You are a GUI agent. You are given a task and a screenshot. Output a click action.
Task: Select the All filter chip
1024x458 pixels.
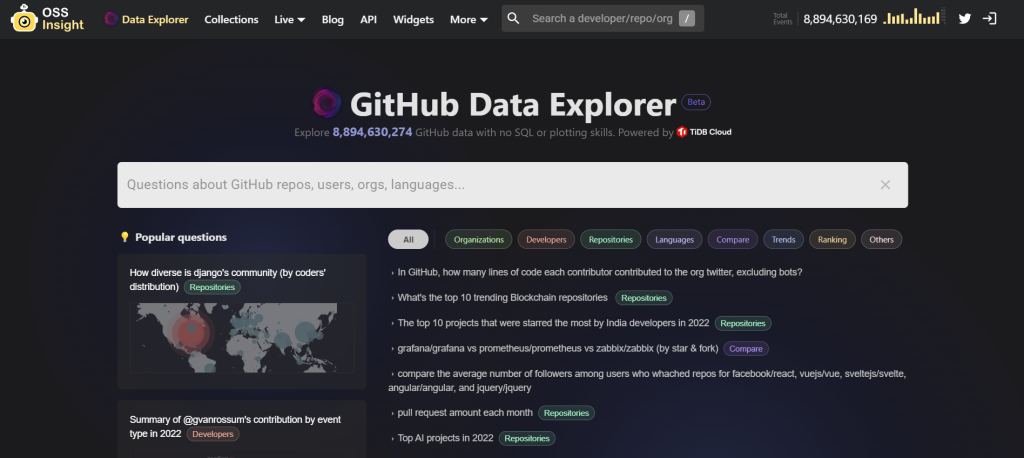tap(408, 240)
